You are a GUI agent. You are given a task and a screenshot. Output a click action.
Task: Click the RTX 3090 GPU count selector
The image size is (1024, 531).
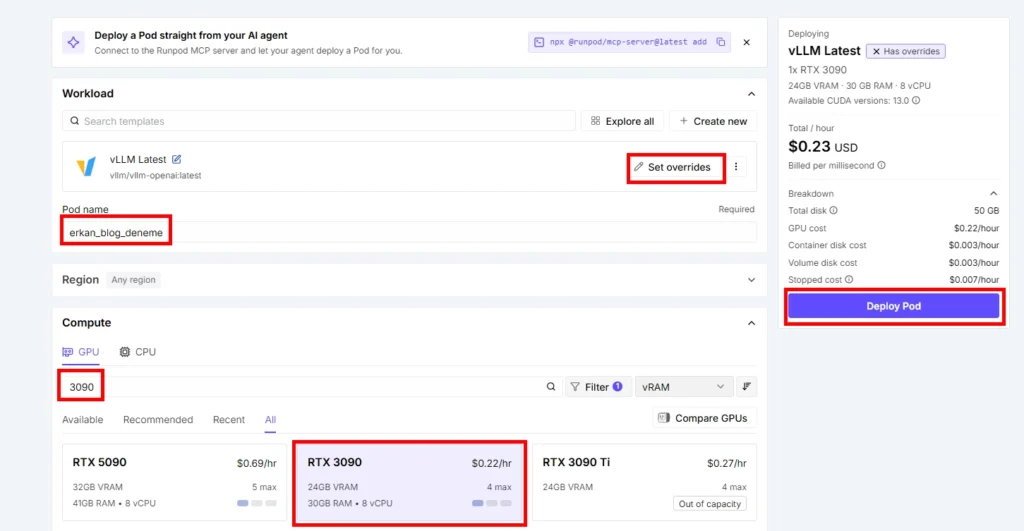[492, 504]
